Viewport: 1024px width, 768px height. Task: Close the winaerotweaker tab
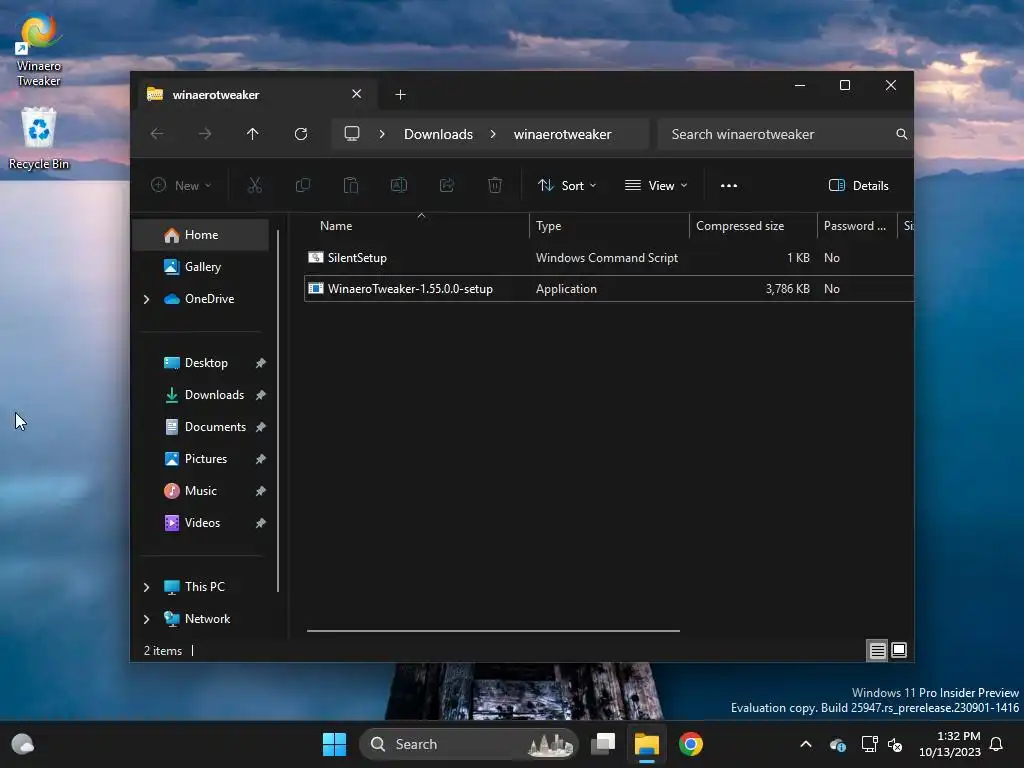(357, 94)
